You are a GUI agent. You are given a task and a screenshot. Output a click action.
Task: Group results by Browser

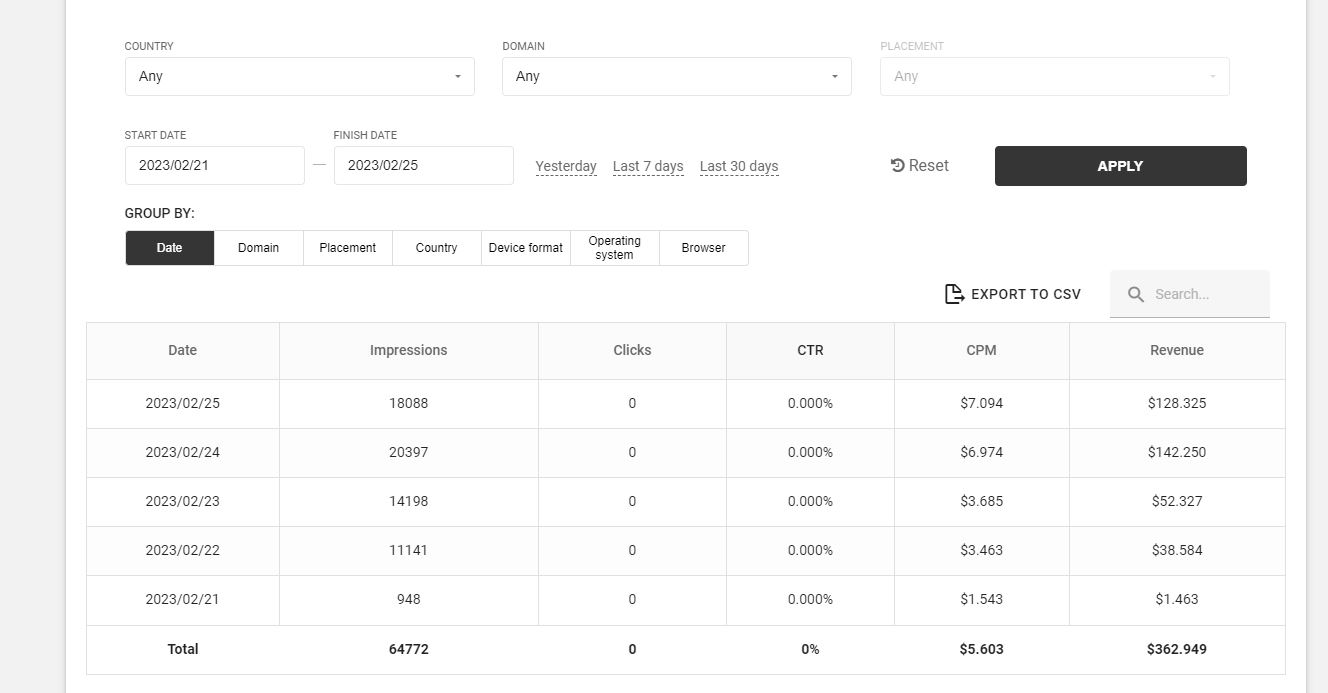[x=703, y=248]
